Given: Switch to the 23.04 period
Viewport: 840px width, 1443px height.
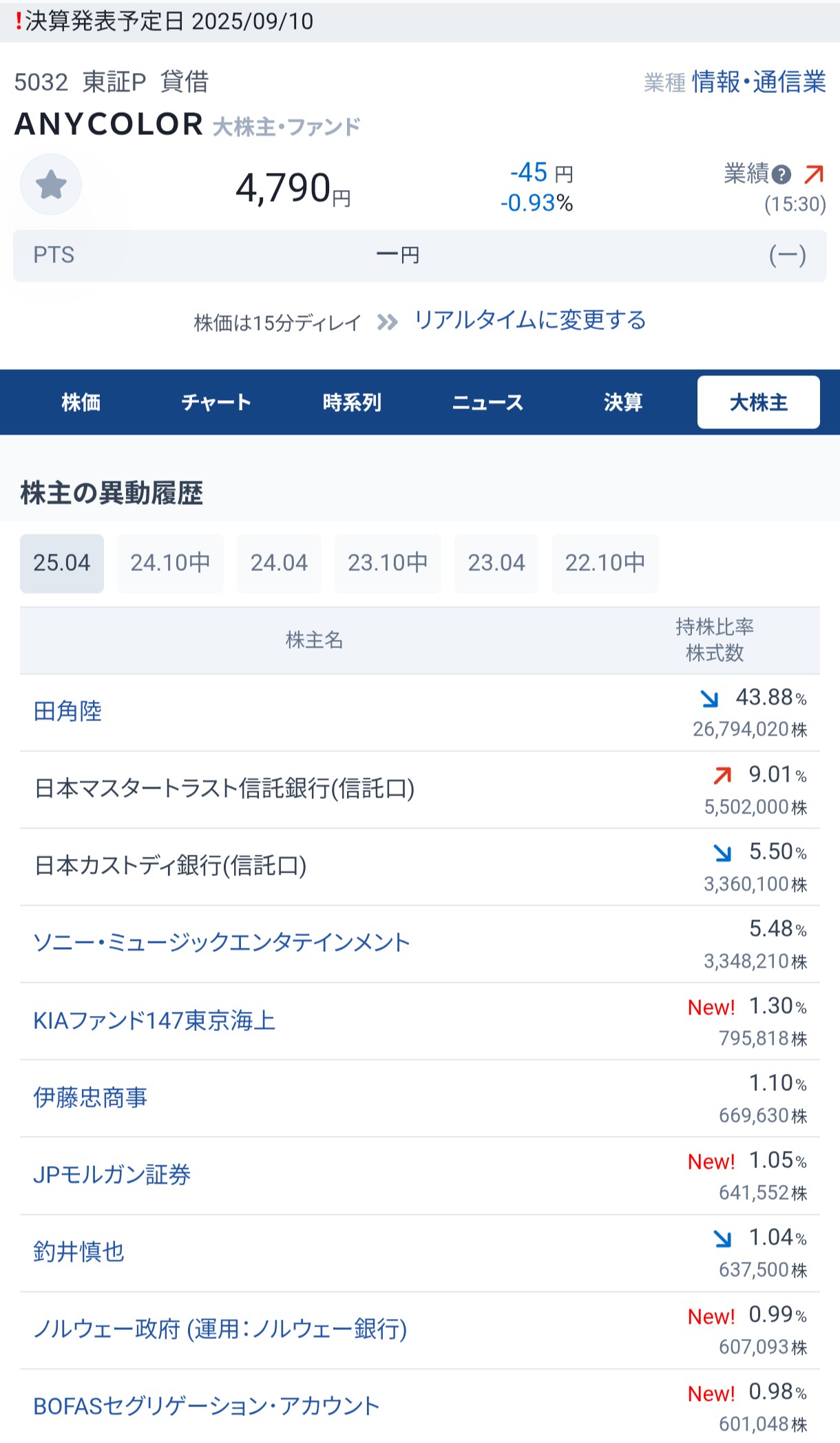Looking at the screenshot, I should click(x=496, y=563).
